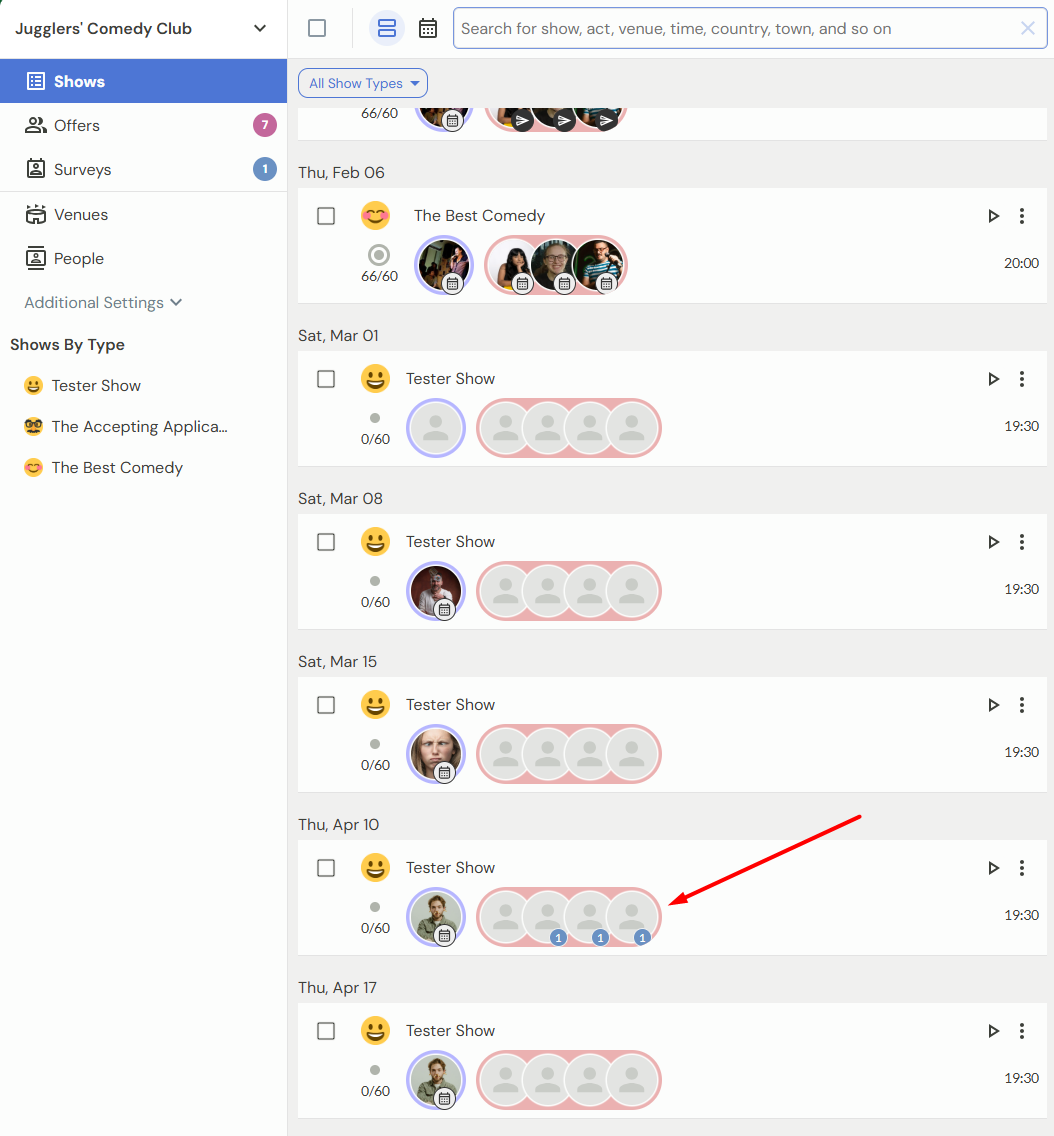Click last empty act slot on Apr 17
The width and height of the screenshot is (1054, 1136).
(632, 1080)
